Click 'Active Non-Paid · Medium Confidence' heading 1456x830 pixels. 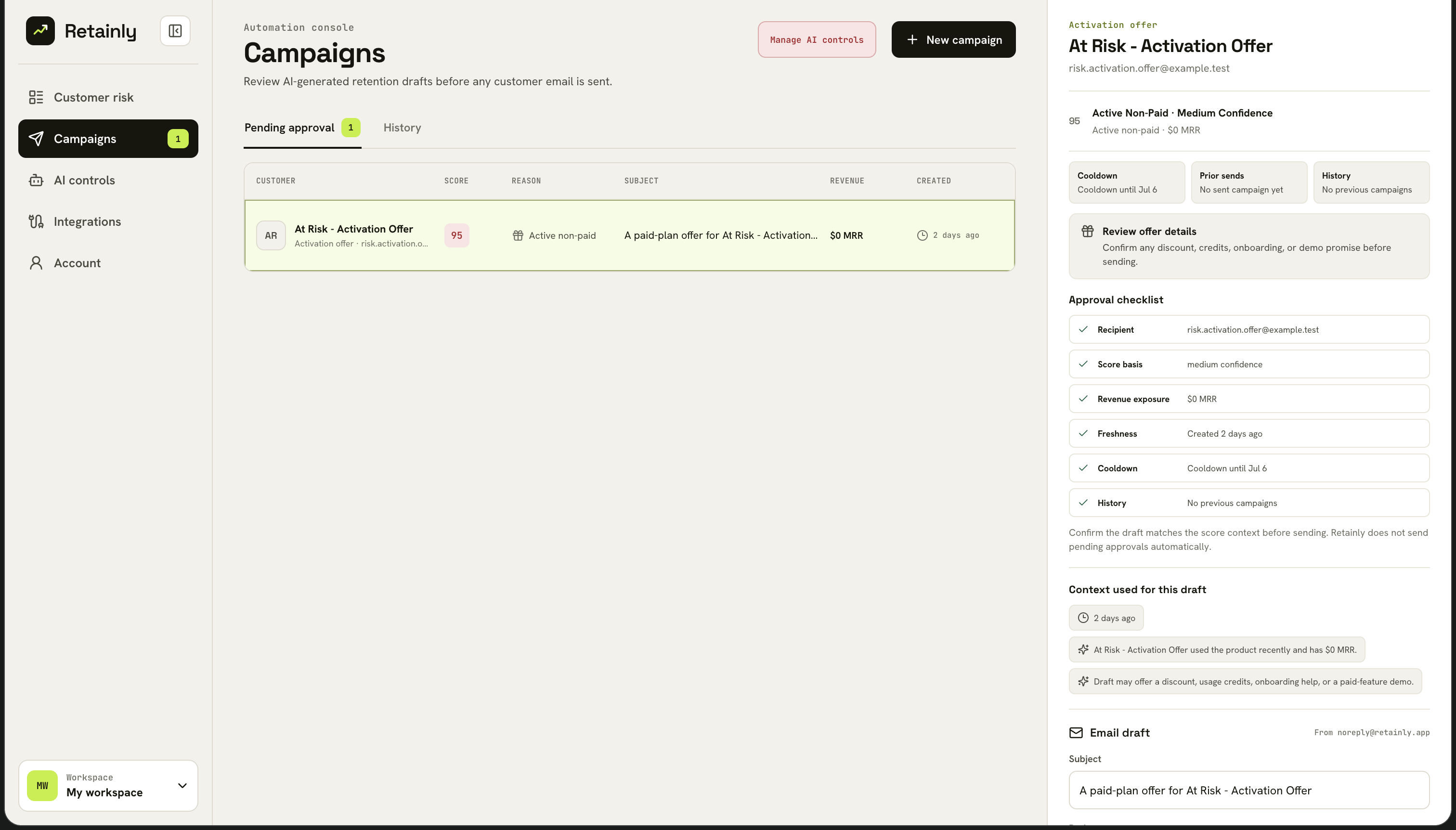1182,113
